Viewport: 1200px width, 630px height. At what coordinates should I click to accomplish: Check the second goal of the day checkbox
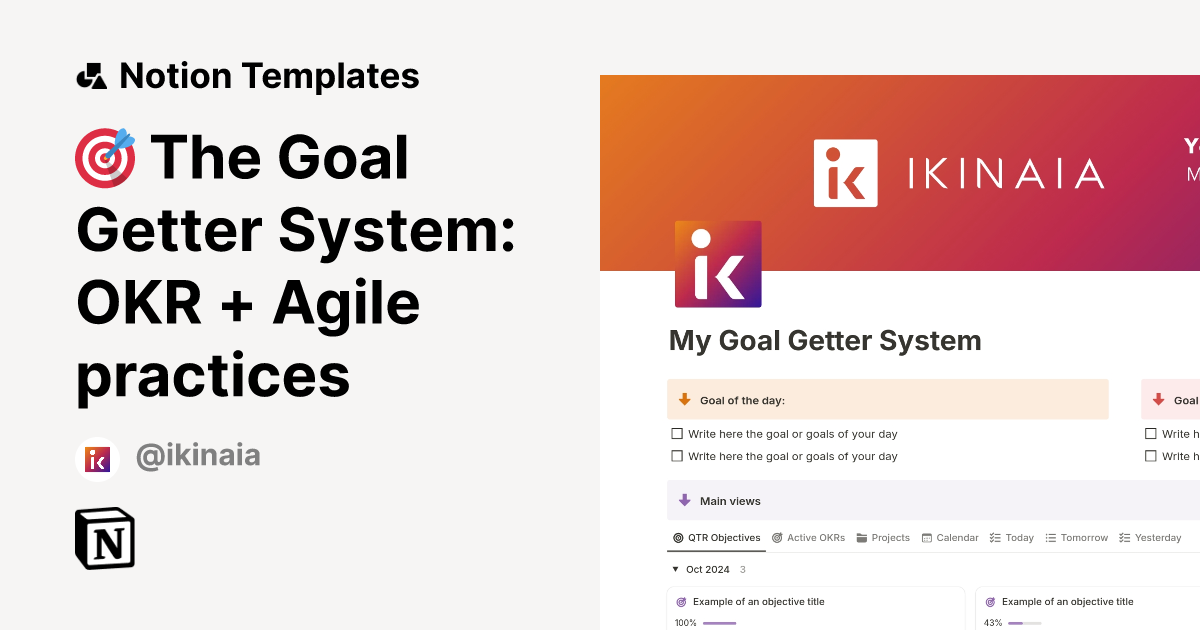click(677, 456)
